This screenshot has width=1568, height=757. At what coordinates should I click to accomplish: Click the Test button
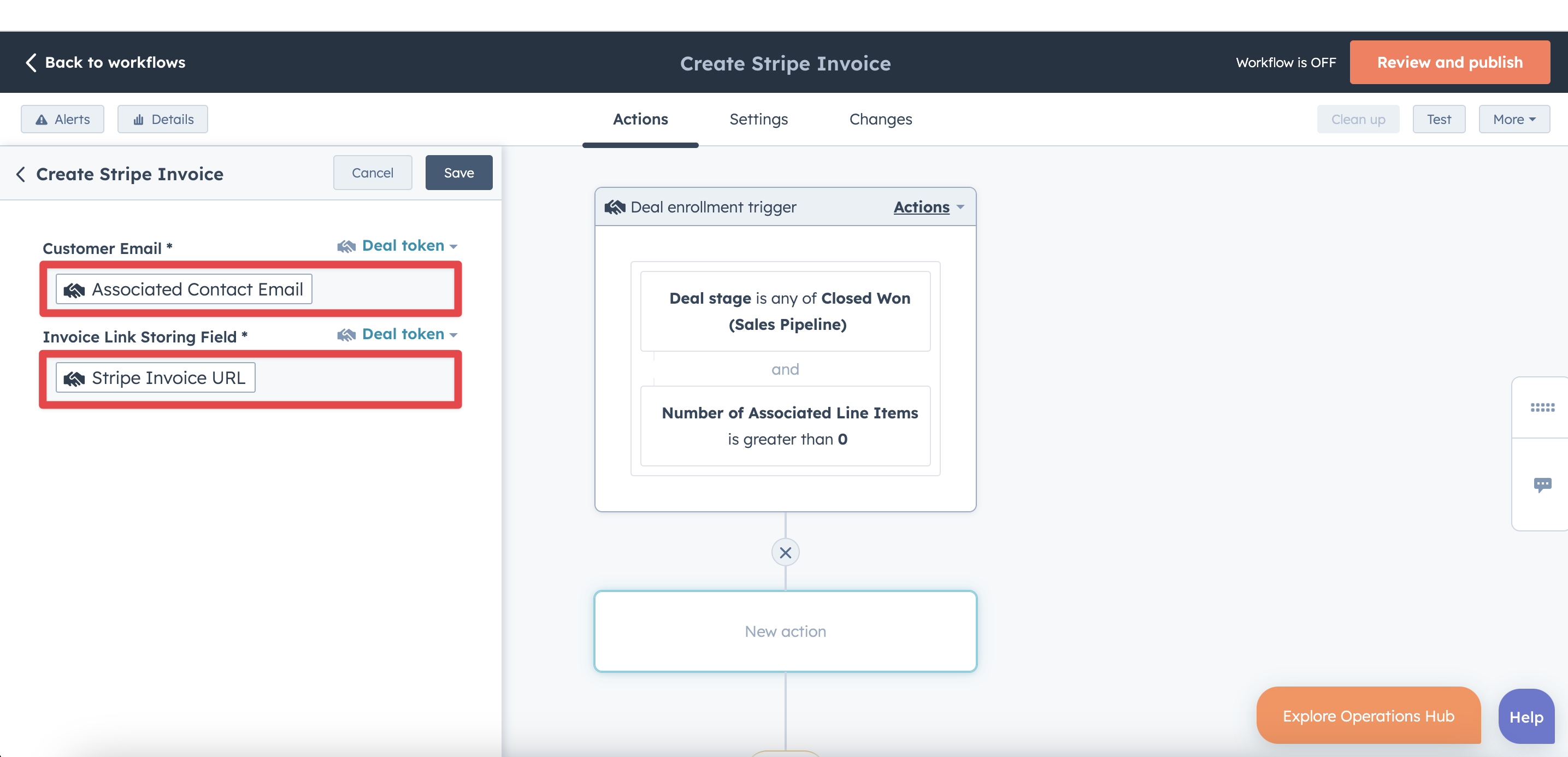pos(1439,119)
